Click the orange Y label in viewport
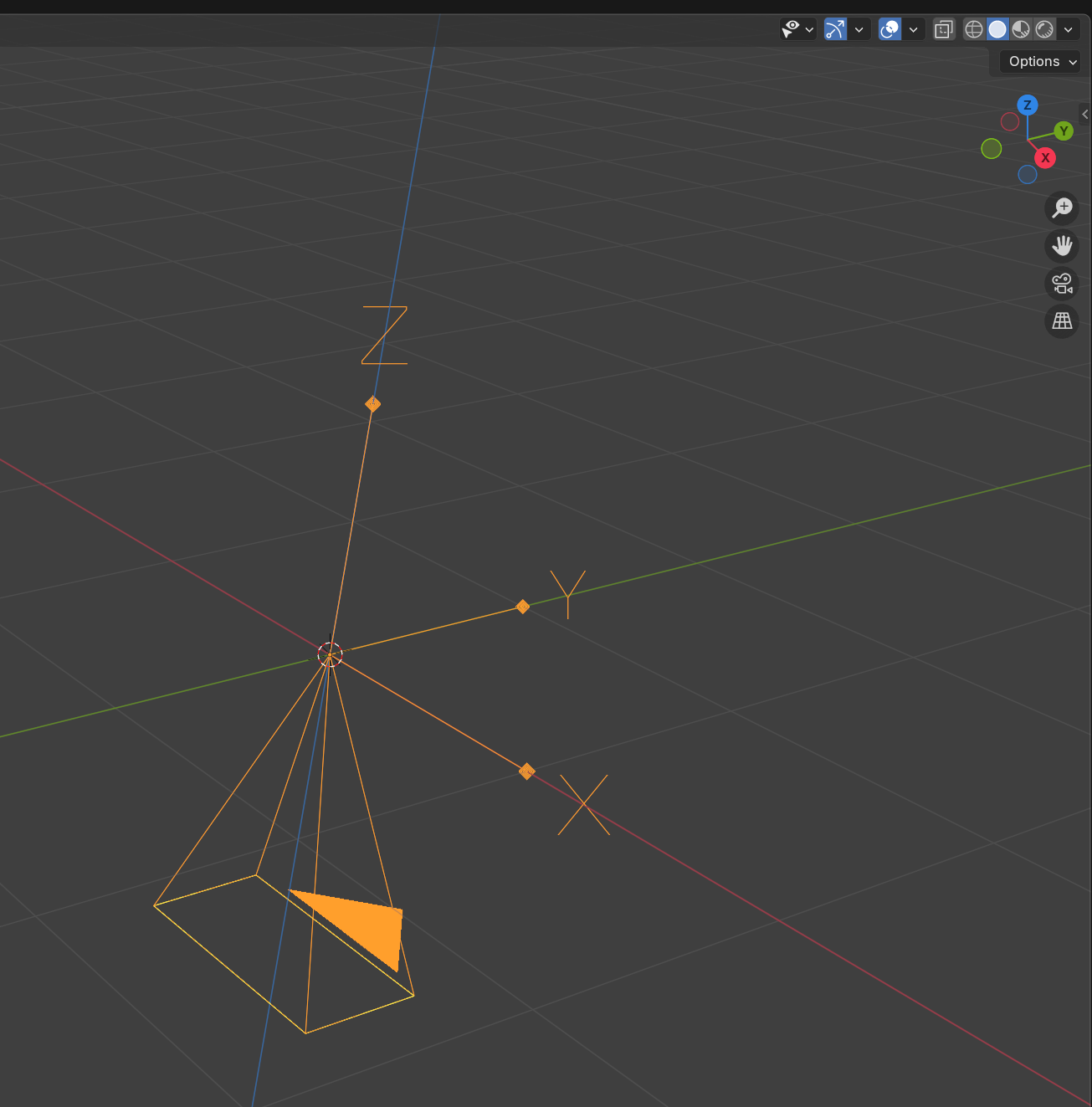1092x1107 pixels. click(x=568, y=594)
